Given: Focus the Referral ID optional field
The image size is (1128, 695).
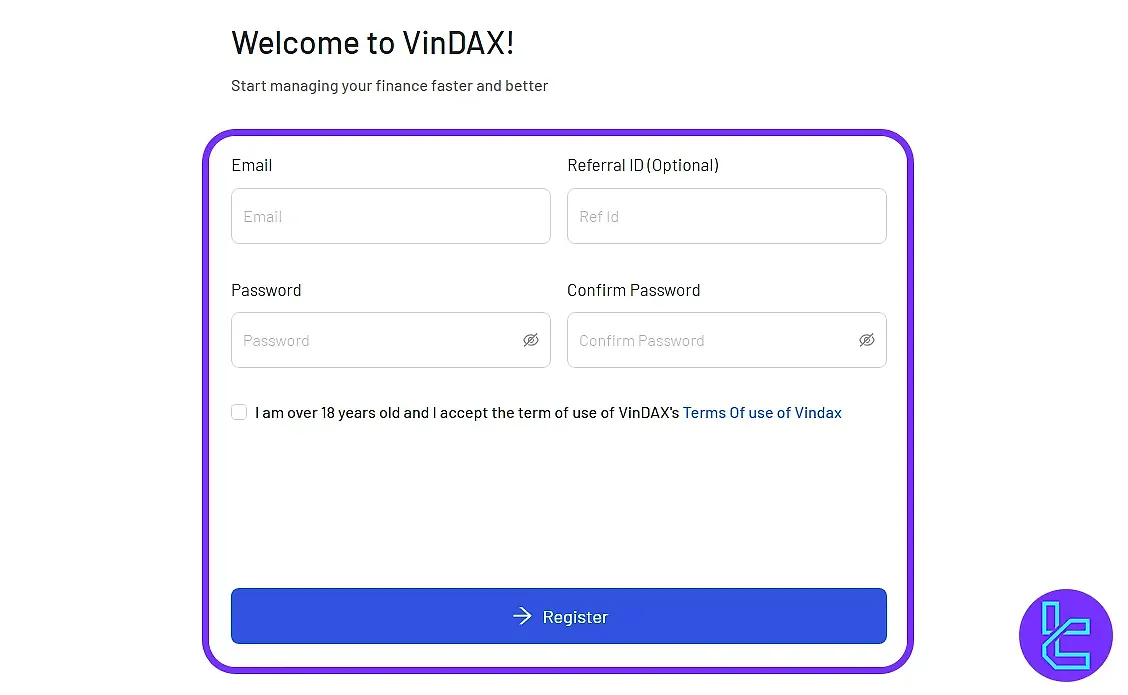Looking at the screenshot, I should pyautogui.click(x=726, y=216).
